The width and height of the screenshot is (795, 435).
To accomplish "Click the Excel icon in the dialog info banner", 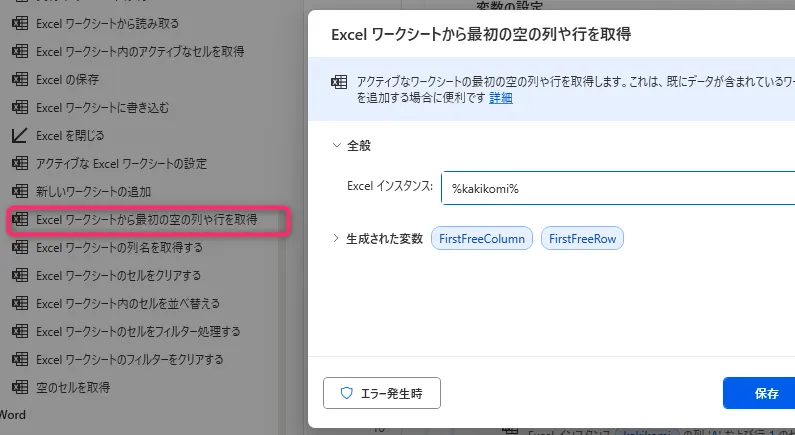I will [x=340, y=83].
